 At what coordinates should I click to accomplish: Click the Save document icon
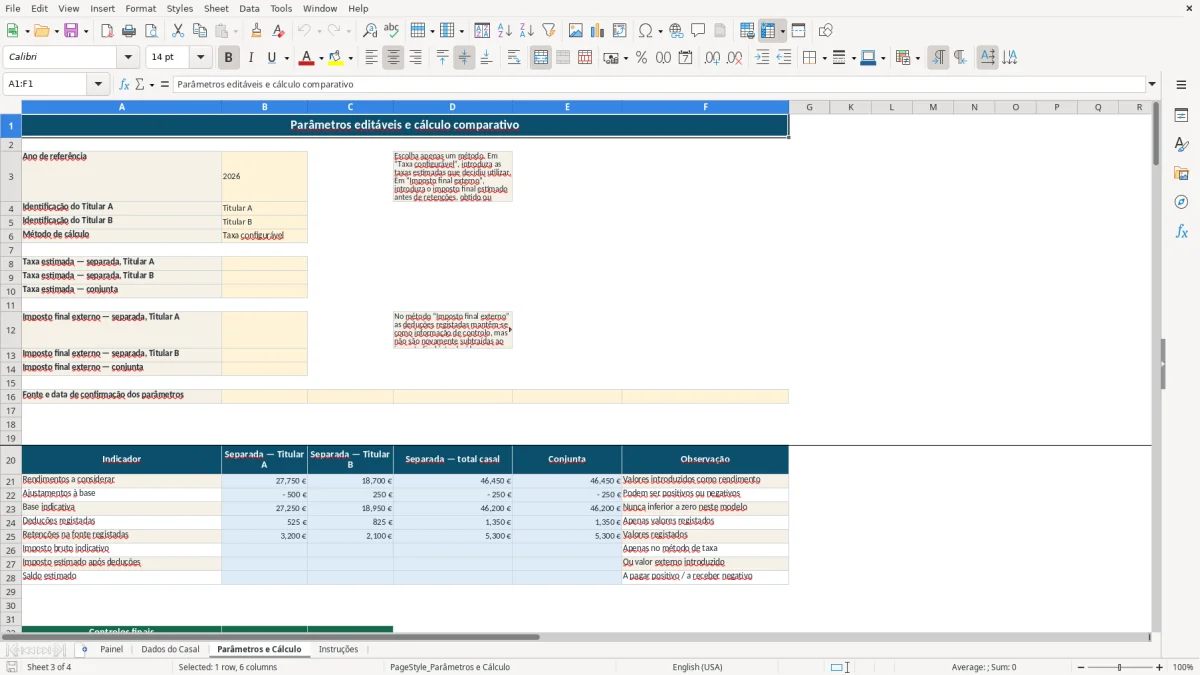(x=71, y=31)
